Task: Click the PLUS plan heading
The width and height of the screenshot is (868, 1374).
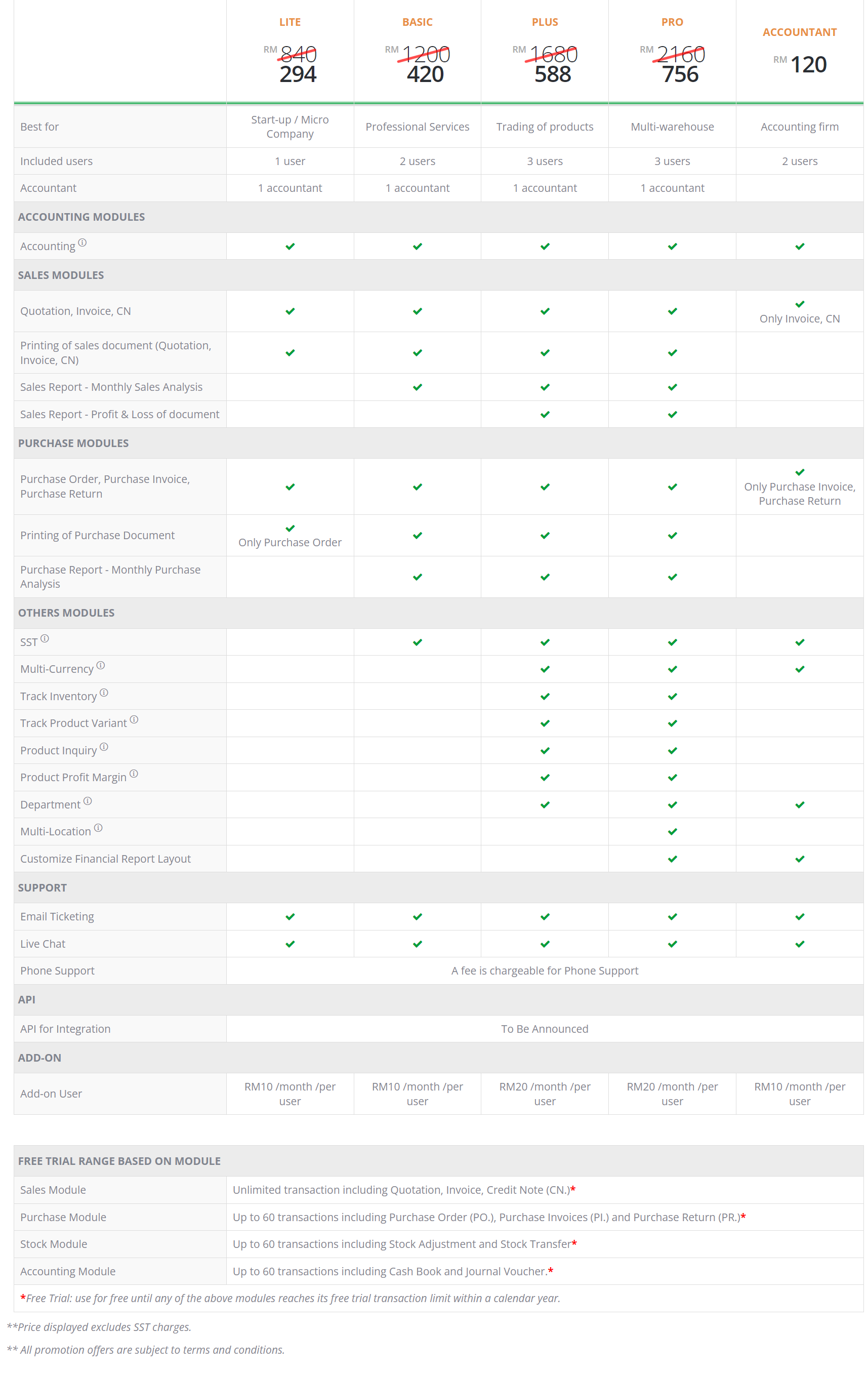Action: (545, 22)
